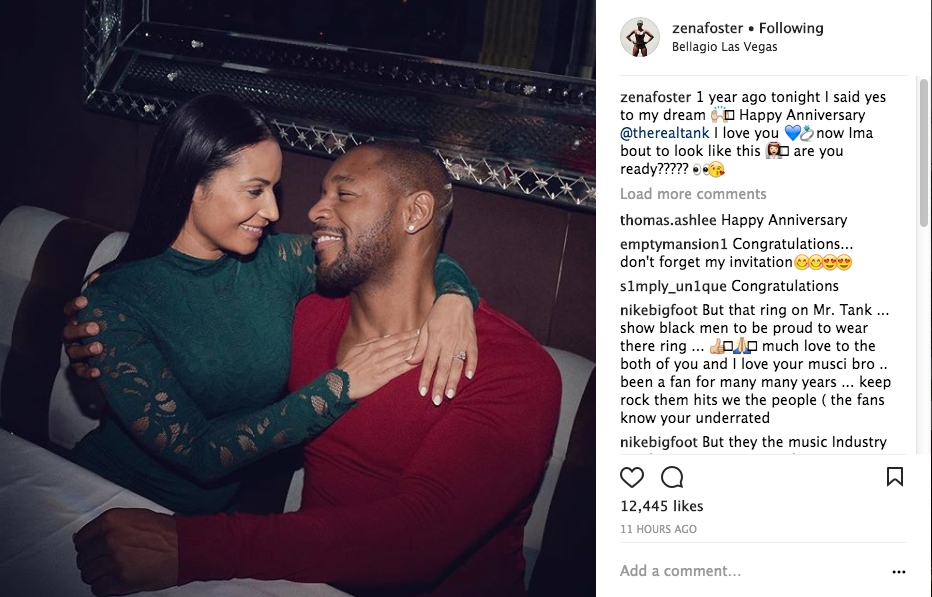Open emptymansion1's profile

point(674,244)
